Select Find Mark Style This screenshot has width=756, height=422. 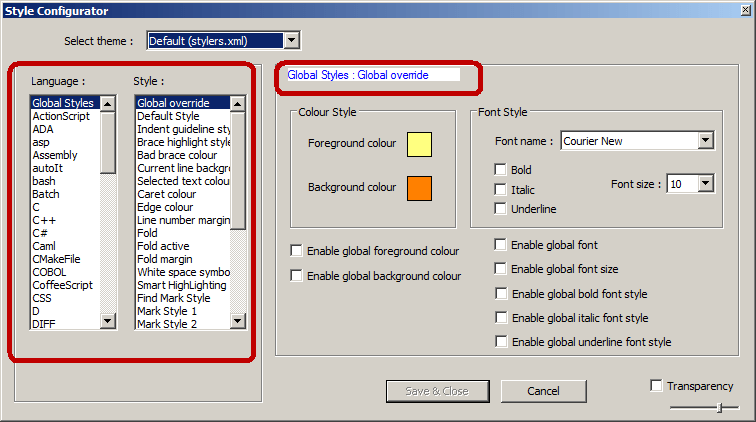pyautogui.click(x=183, y=298)
